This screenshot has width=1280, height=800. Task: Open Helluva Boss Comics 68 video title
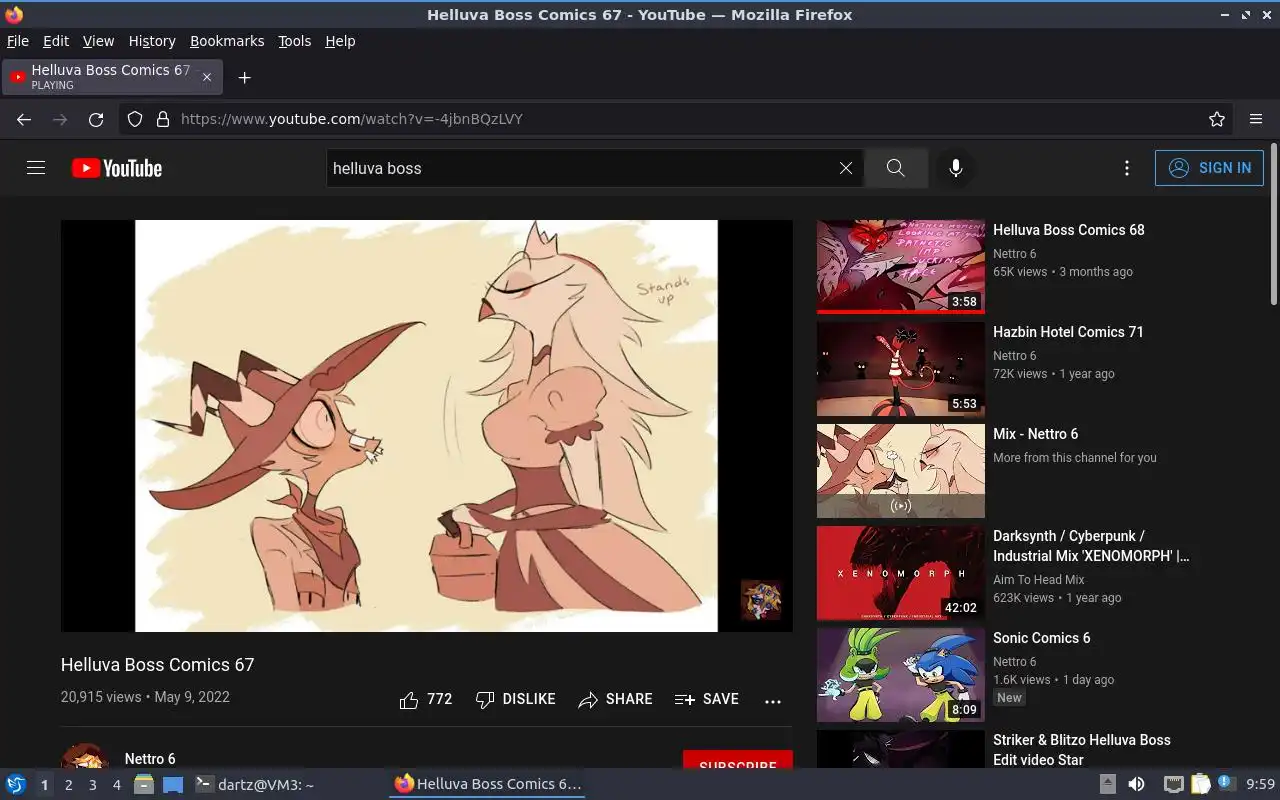pos(1069,230)
